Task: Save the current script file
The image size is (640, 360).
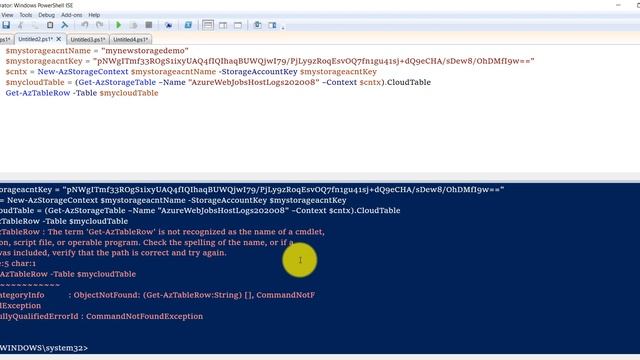Action: tap(6, 25)
